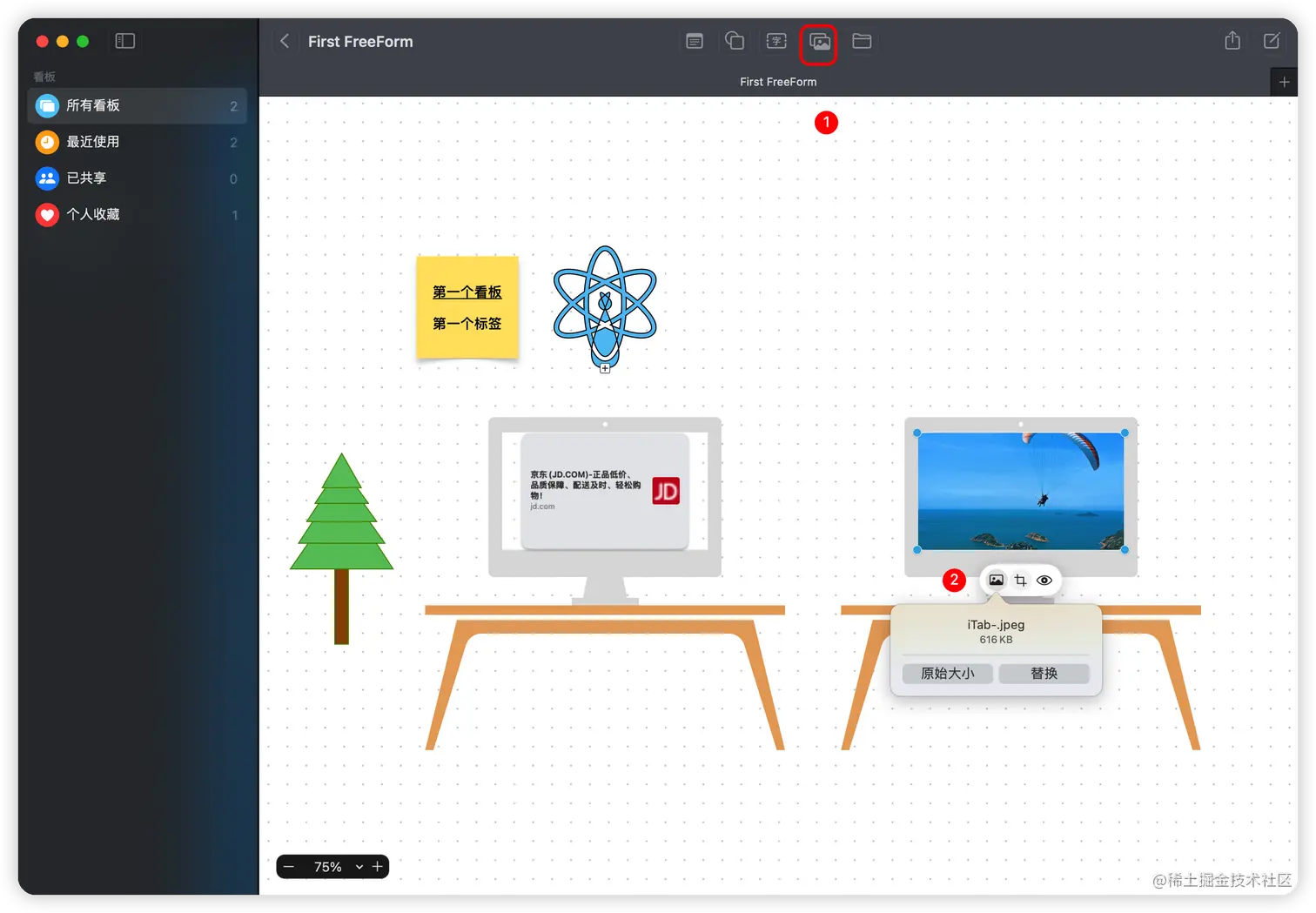Zoom in with the plus button
This screenshot has height=913, width=1316.
[377, 867]
